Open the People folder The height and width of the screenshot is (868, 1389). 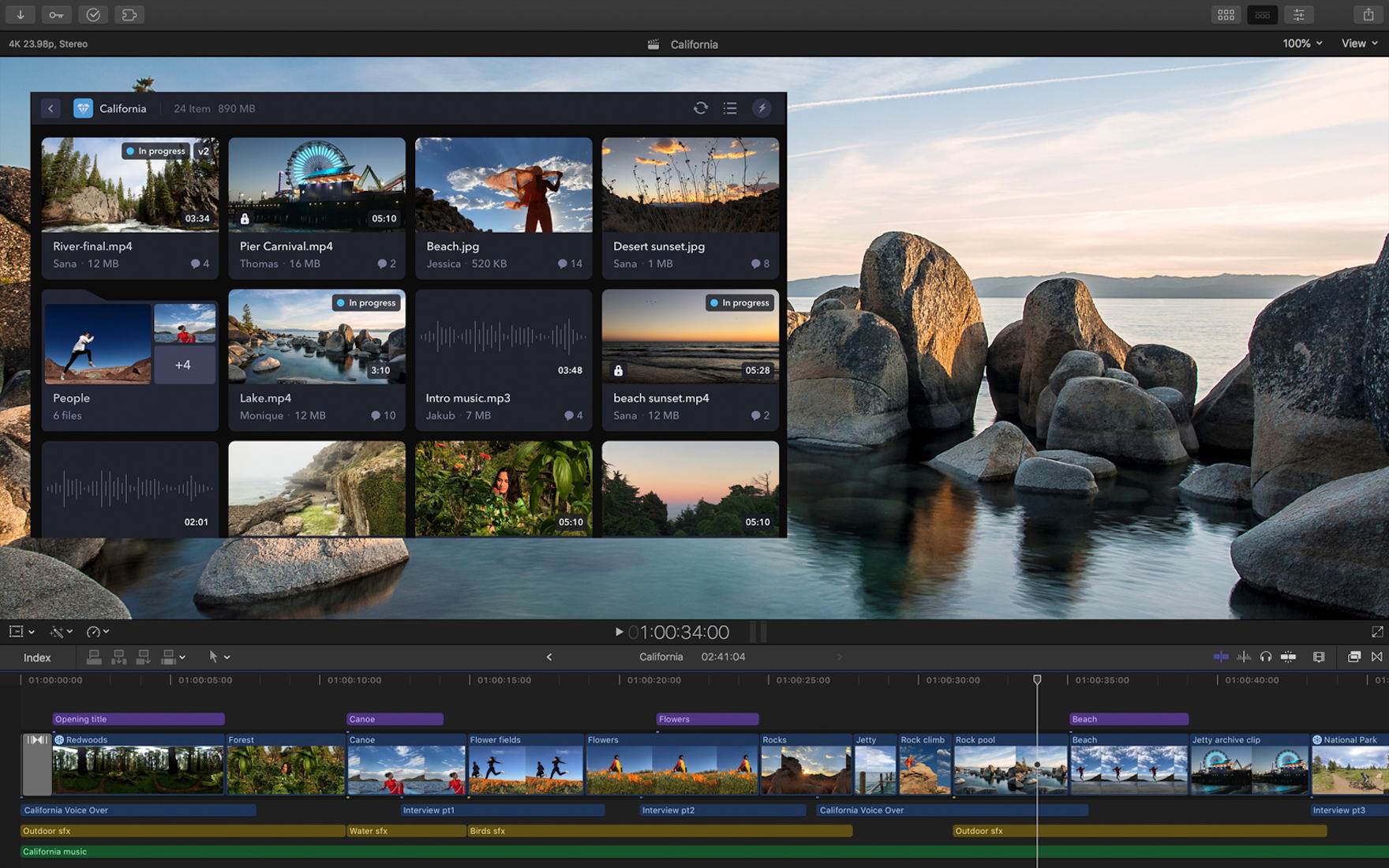(129, 360)
